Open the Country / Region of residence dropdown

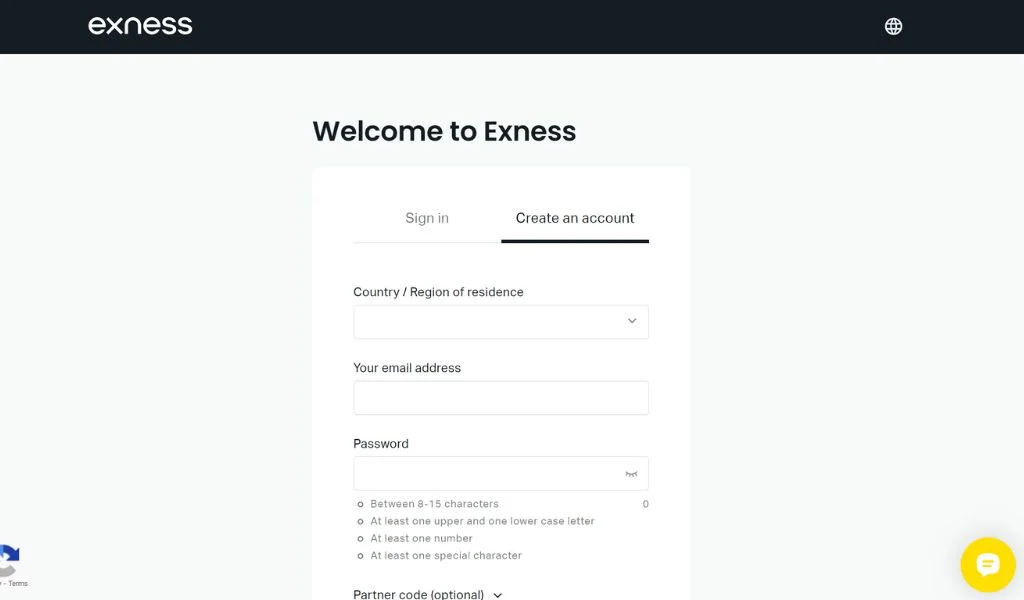pyautogui.click(x=500, y=321)
